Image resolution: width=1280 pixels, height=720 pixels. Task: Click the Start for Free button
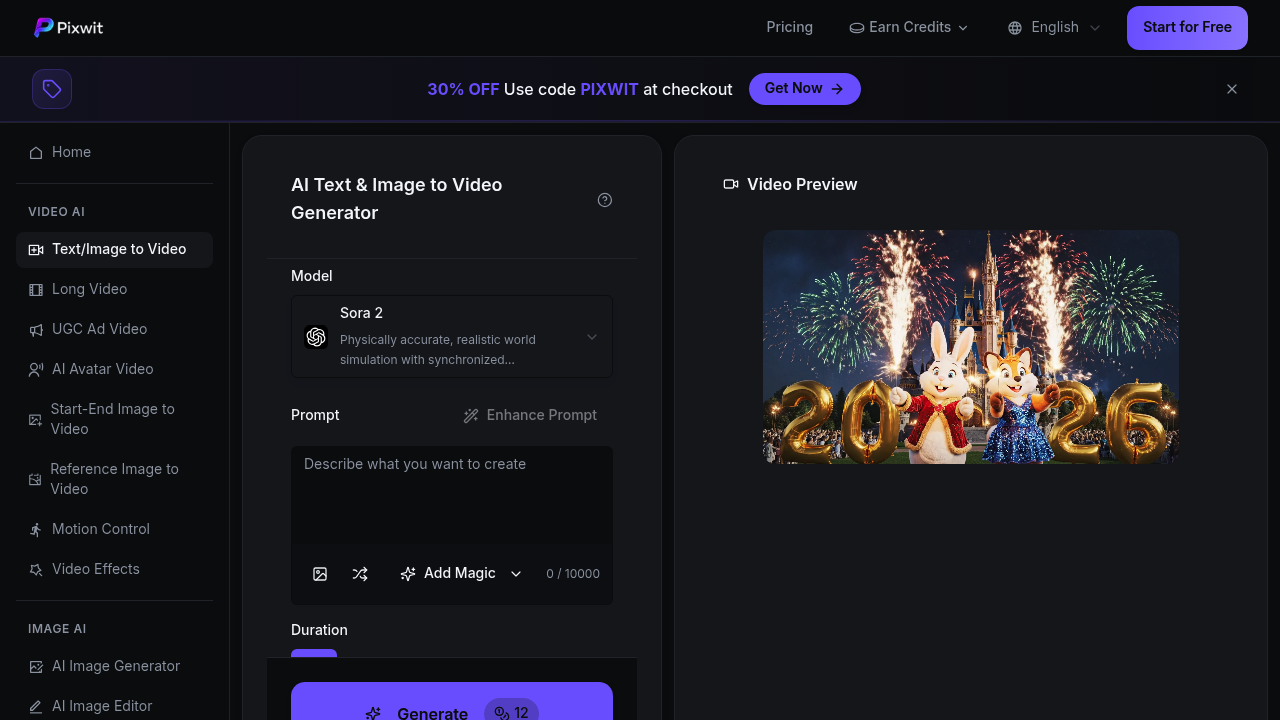(x=1187, y=27)
